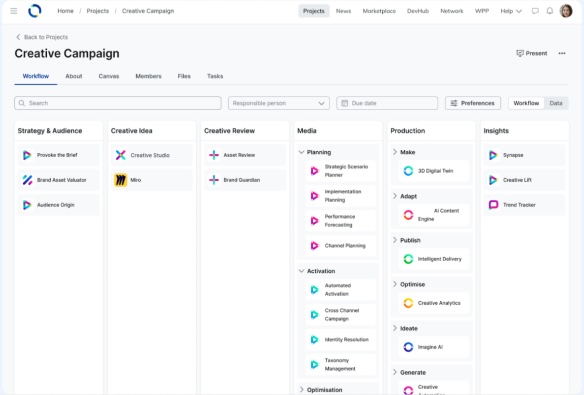The height and width of the screenshot is (395, 584).
Task: Expand the Optimise group in Production
Action: tap(394, 284)
